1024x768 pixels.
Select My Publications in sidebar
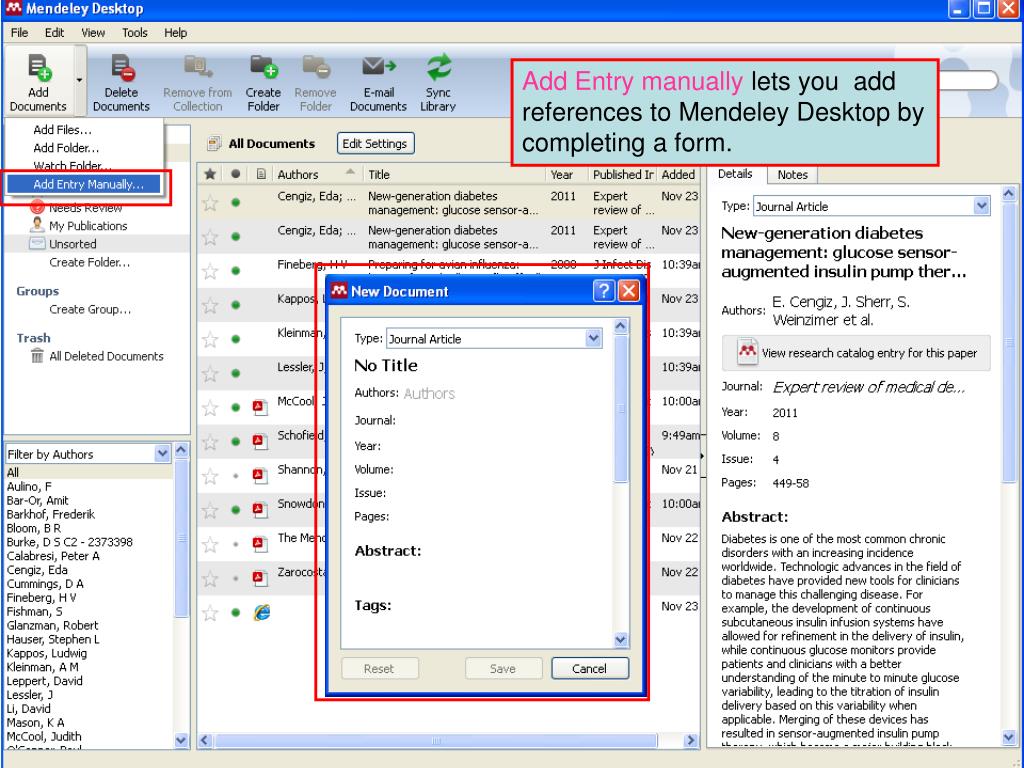click(88, 226)
